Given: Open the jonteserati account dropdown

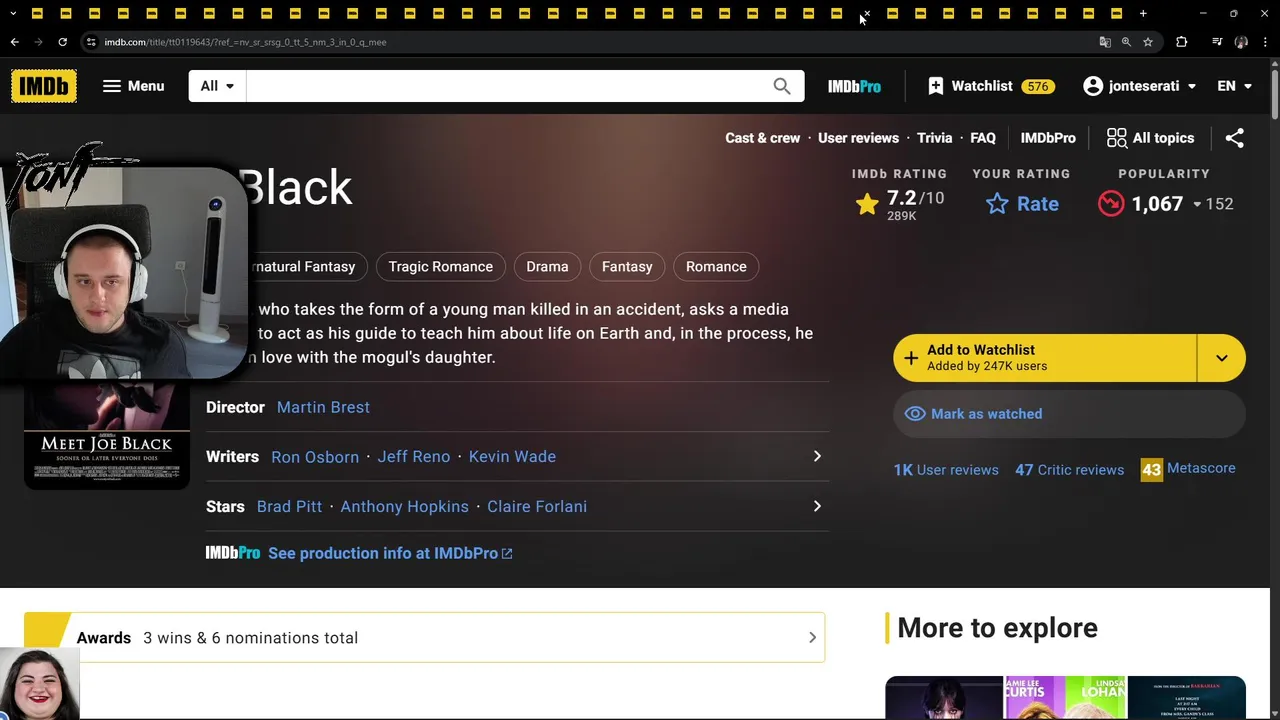Looking at the screenshot, I should [x=1140, y=86].
